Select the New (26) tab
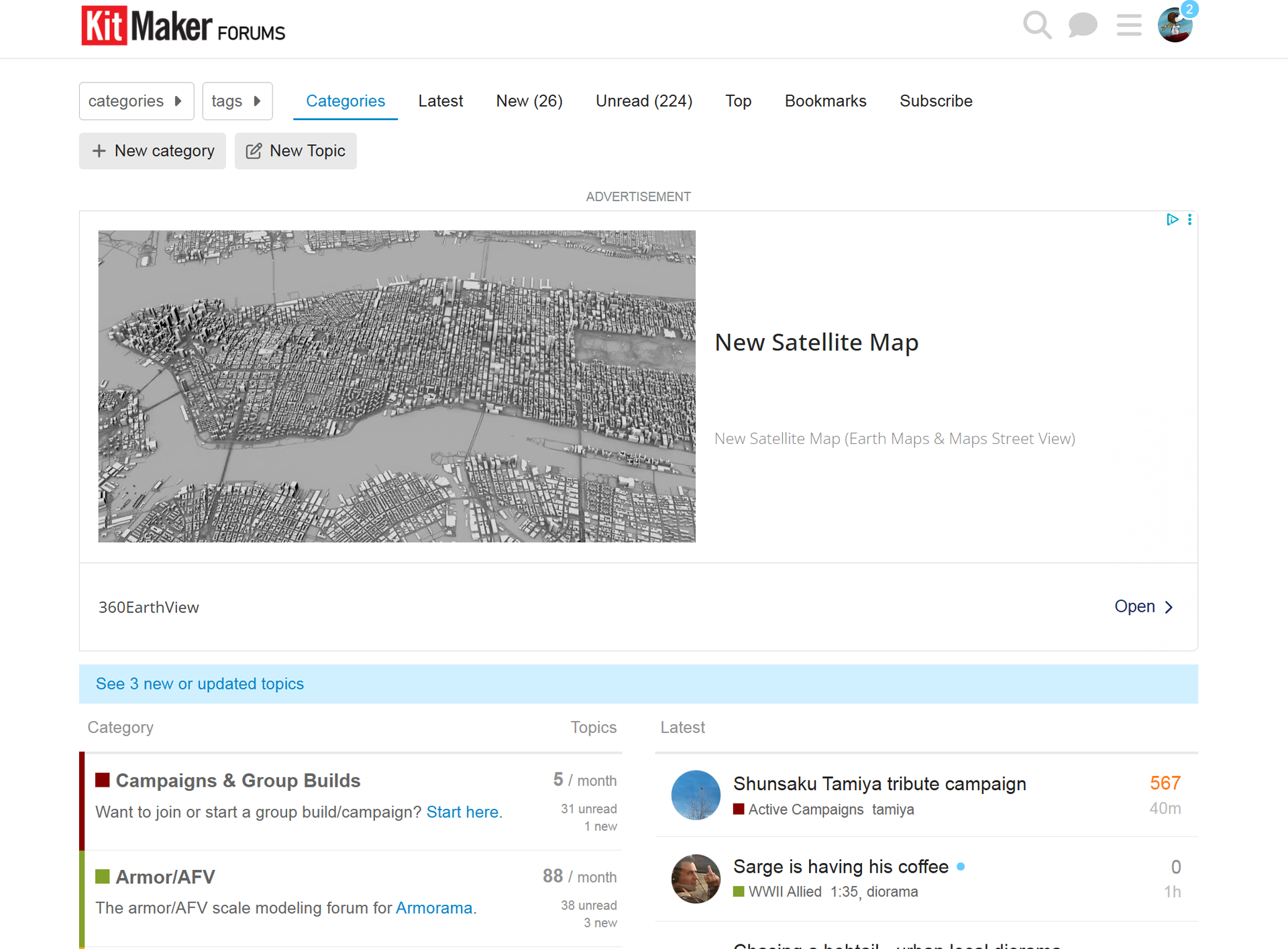Image resolution: width=1288 pixels, height=949 pixels. pos(529,101)
